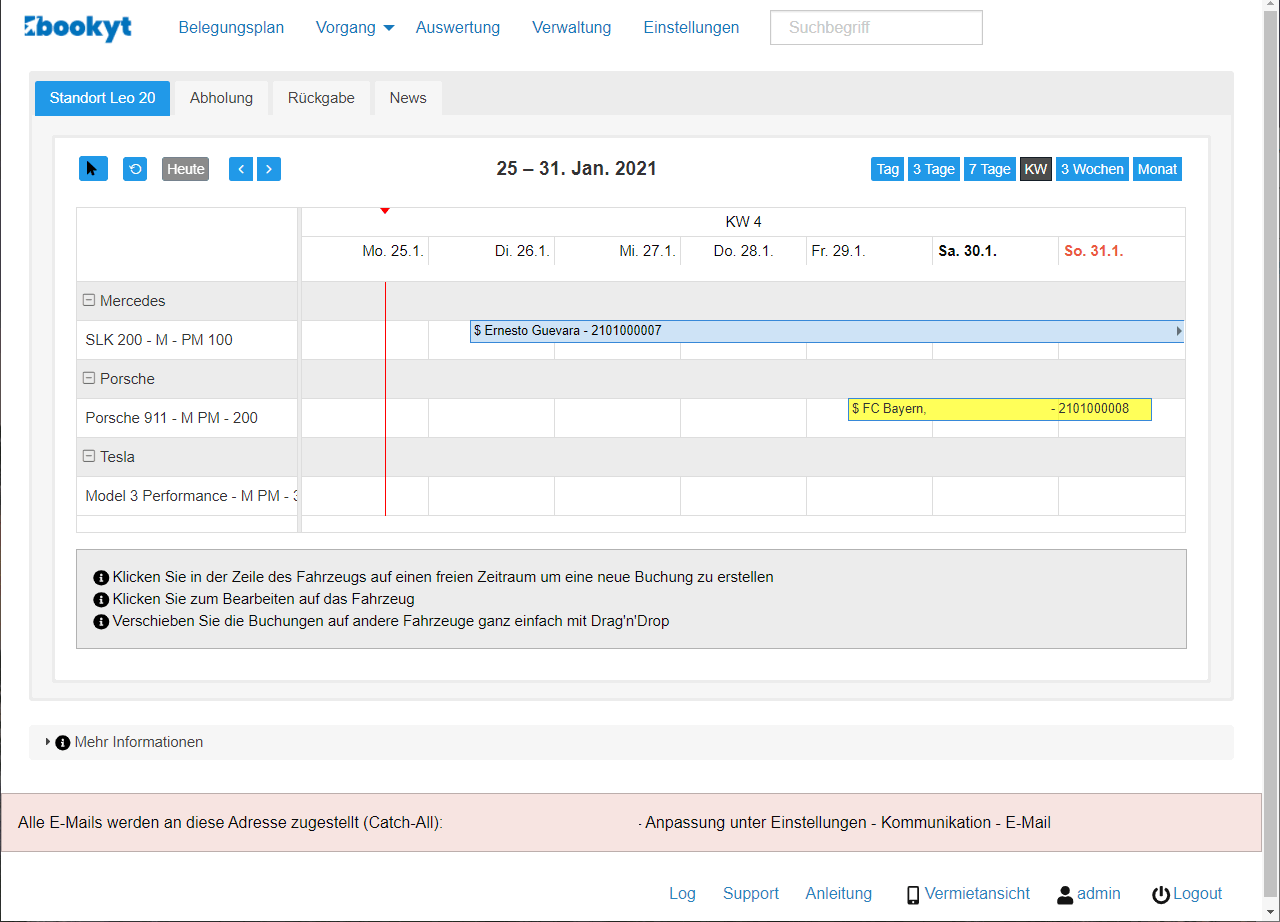Screen dimensions: 1280x922
Task: Switch to the Abholung tab
Action: tap(221, 97)
